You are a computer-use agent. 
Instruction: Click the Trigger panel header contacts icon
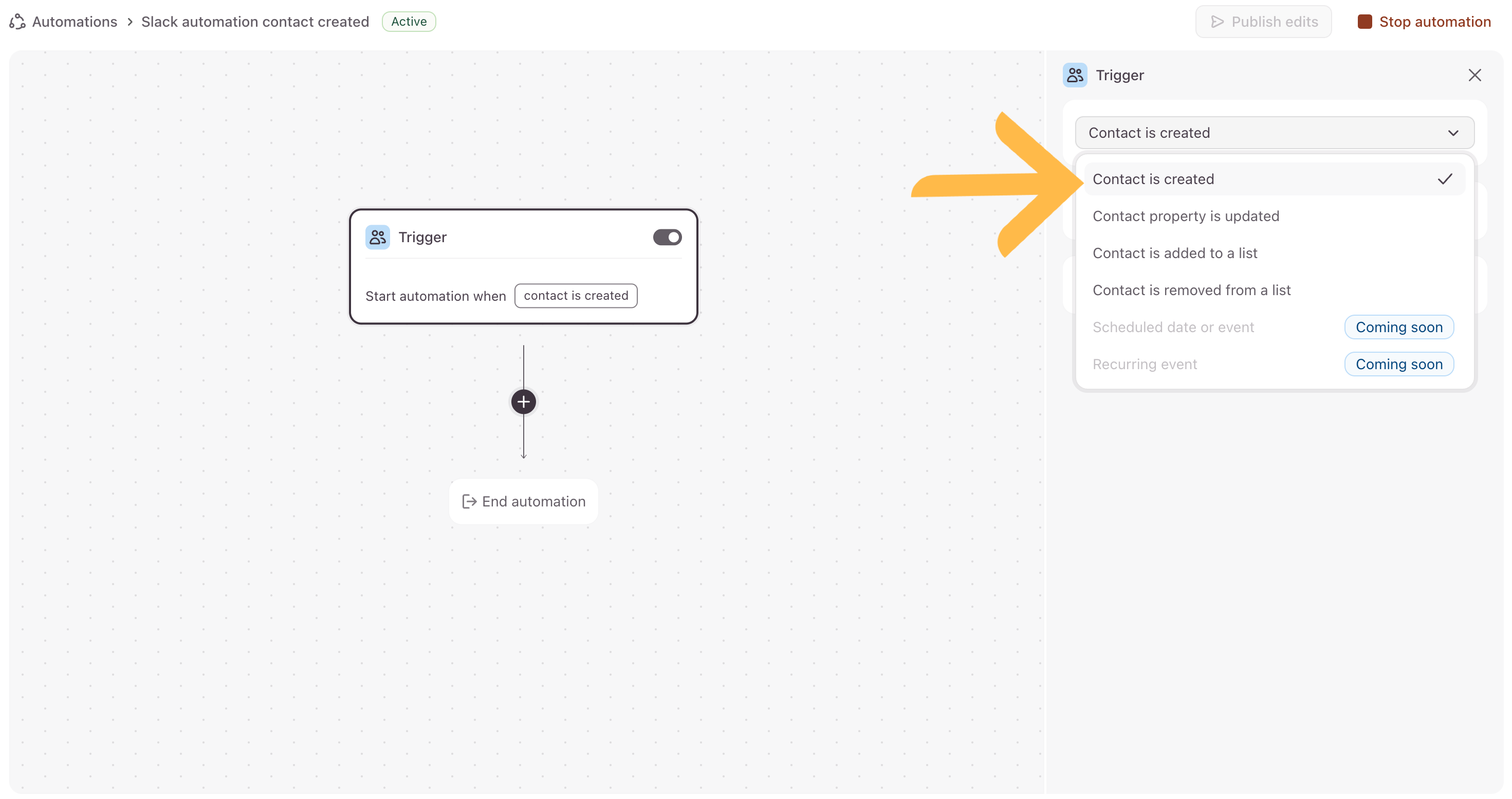point(1075,75)
